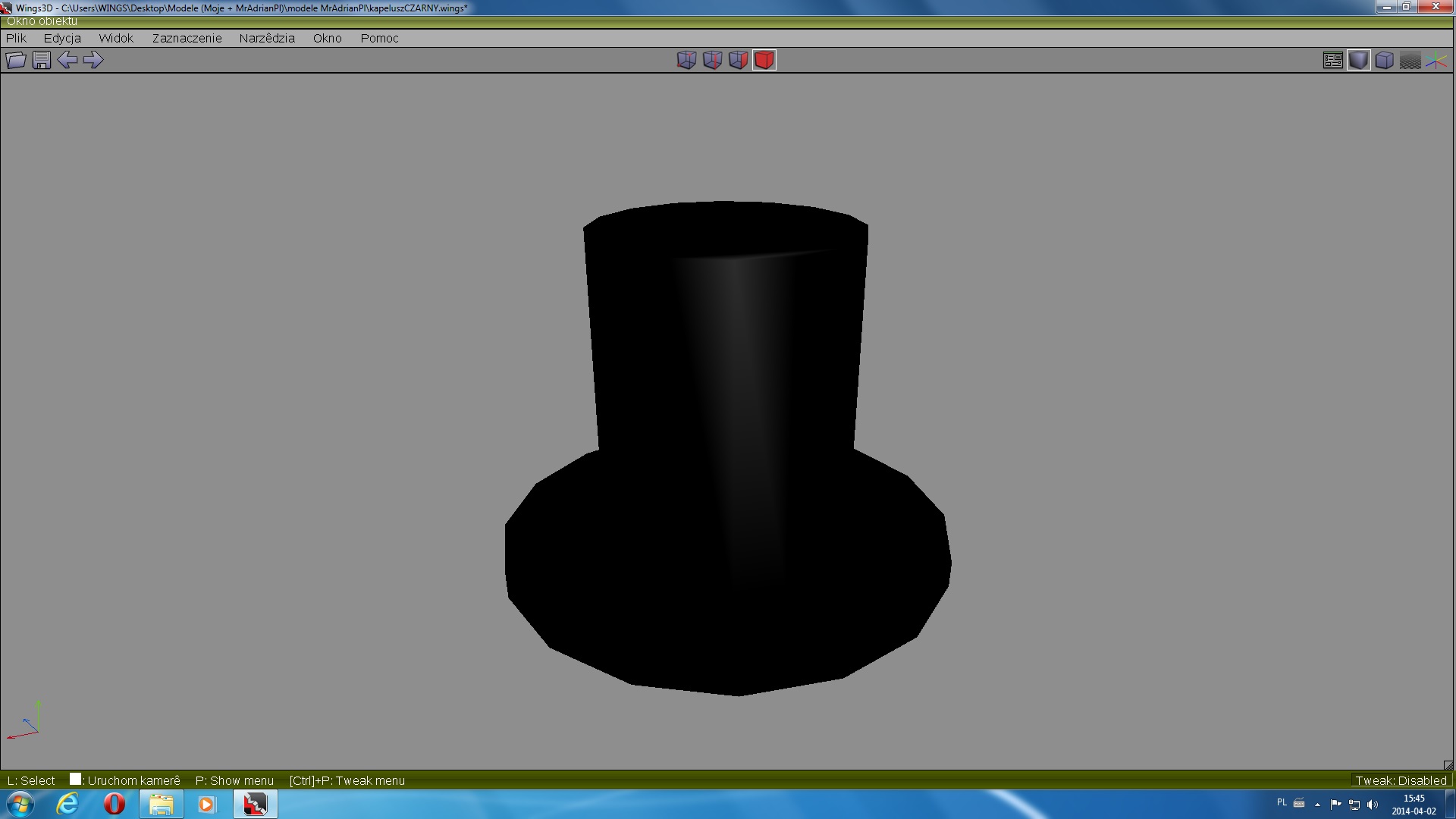
Task: Expand the Widok menu
Action: (115, 38)
